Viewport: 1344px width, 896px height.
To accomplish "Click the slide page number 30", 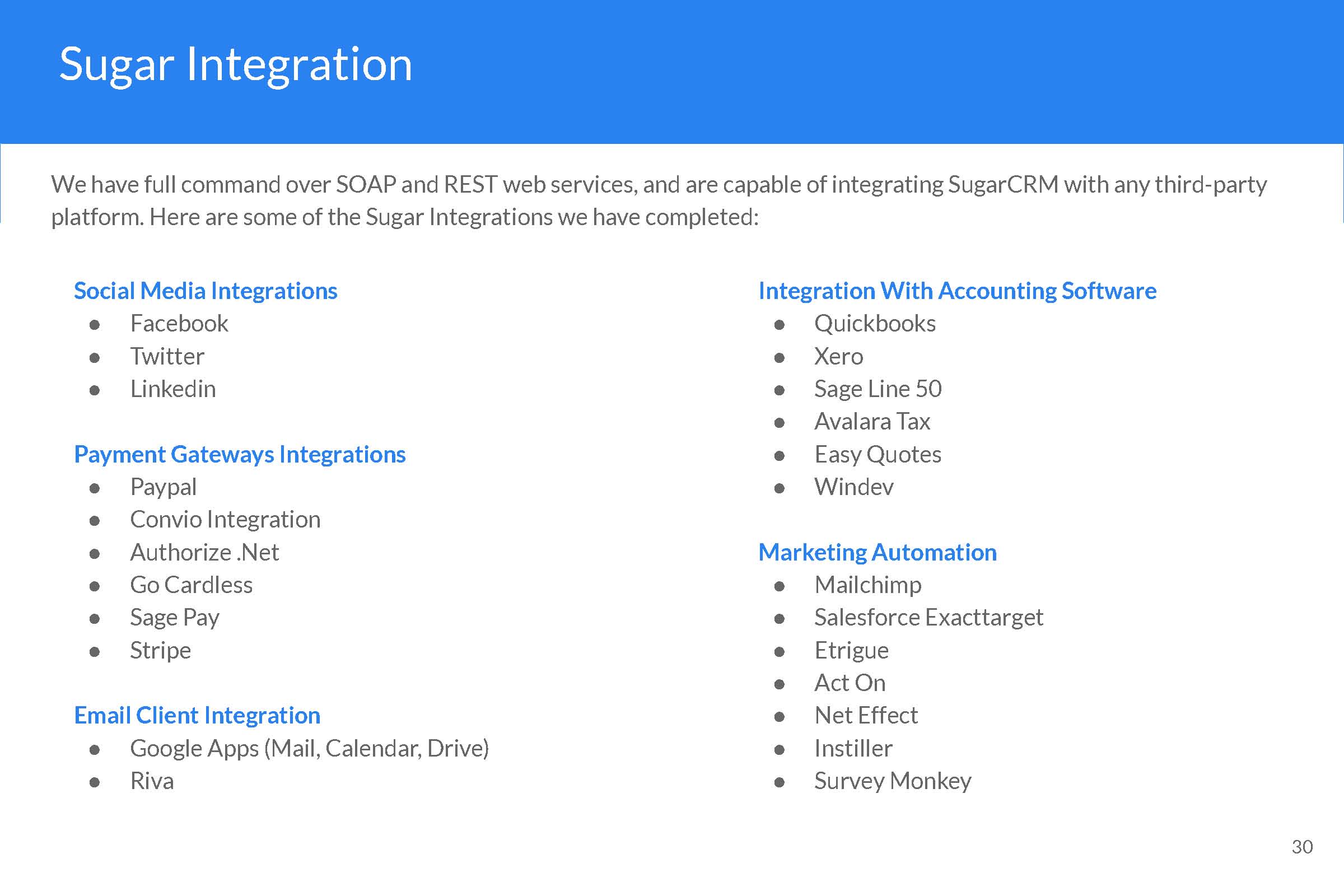I will (x=1303, y=847).
